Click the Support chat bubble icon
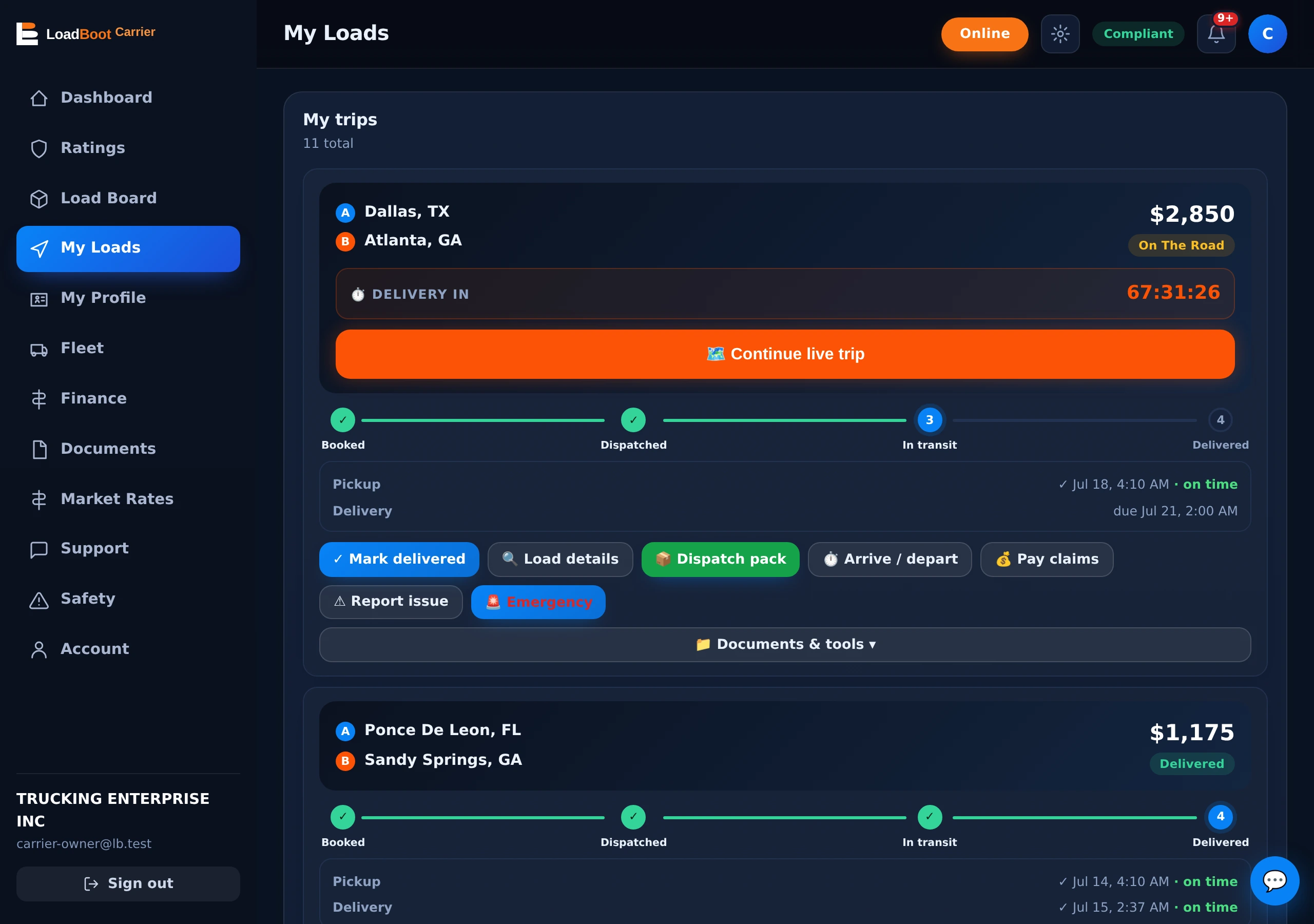This screenshot has width=1314, height=924. [x=39, y=550]
